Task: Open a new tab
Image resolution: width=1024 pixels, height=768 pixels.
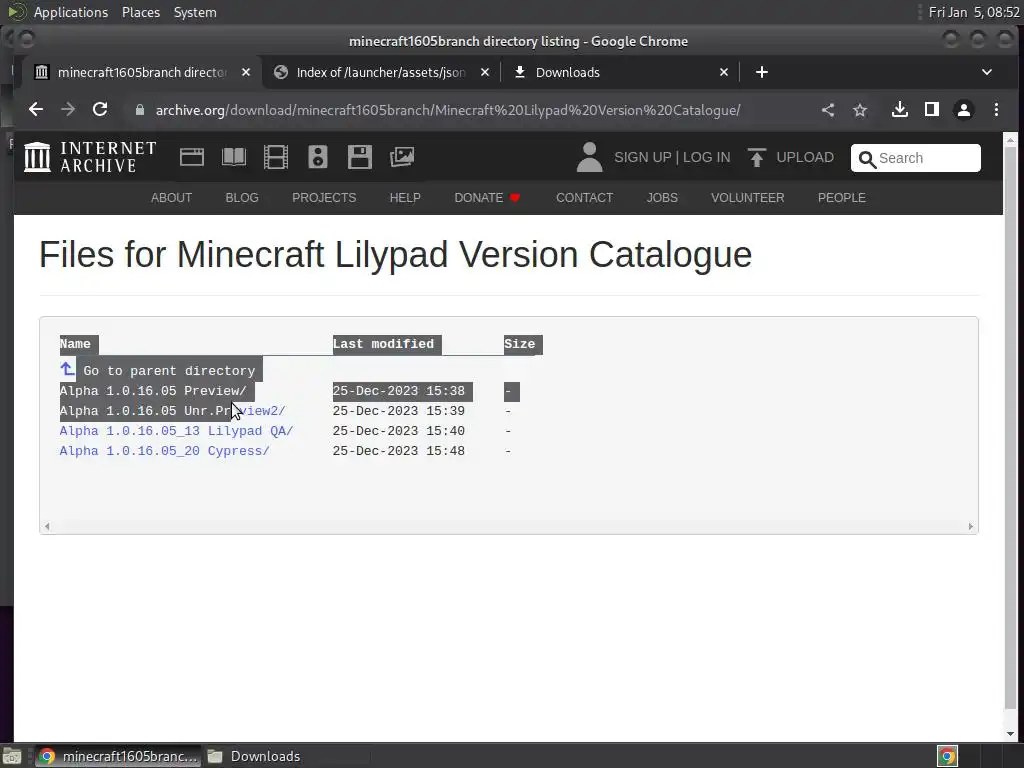Action: pyautogui.click(x=761, y=72)
